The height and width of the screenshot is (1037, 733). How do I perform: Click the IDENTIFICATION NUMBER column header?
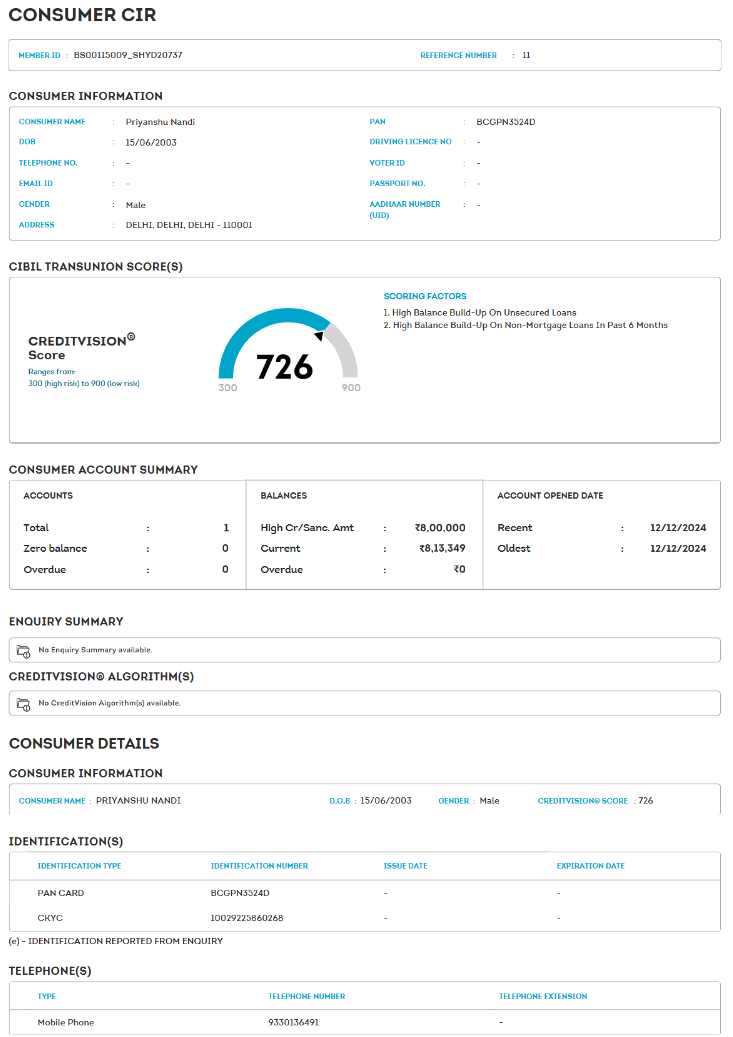pyautogui.click(x=259, y=866)
